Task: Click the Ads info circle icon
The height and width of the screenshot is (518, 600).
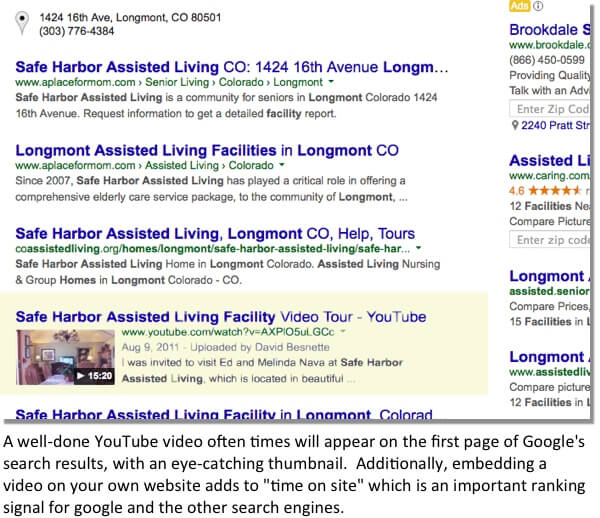Action: click(x=538, y=5)
